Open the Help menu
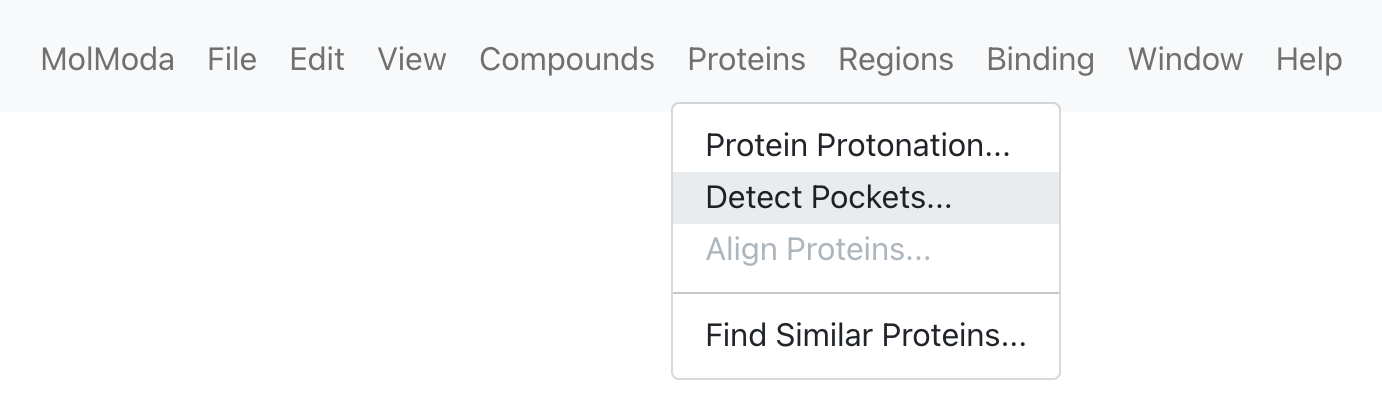The image size is (1382, 404). 1309,59
